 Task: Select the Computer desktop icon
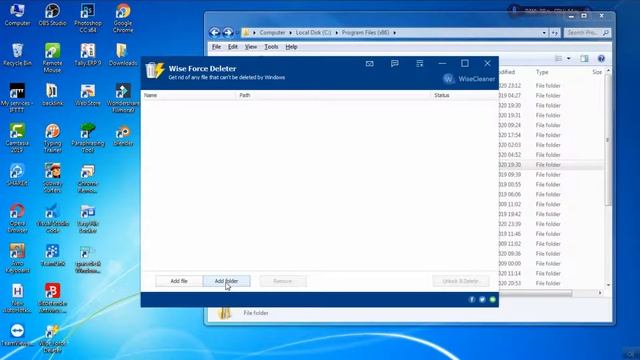click(x=18, y=16)
